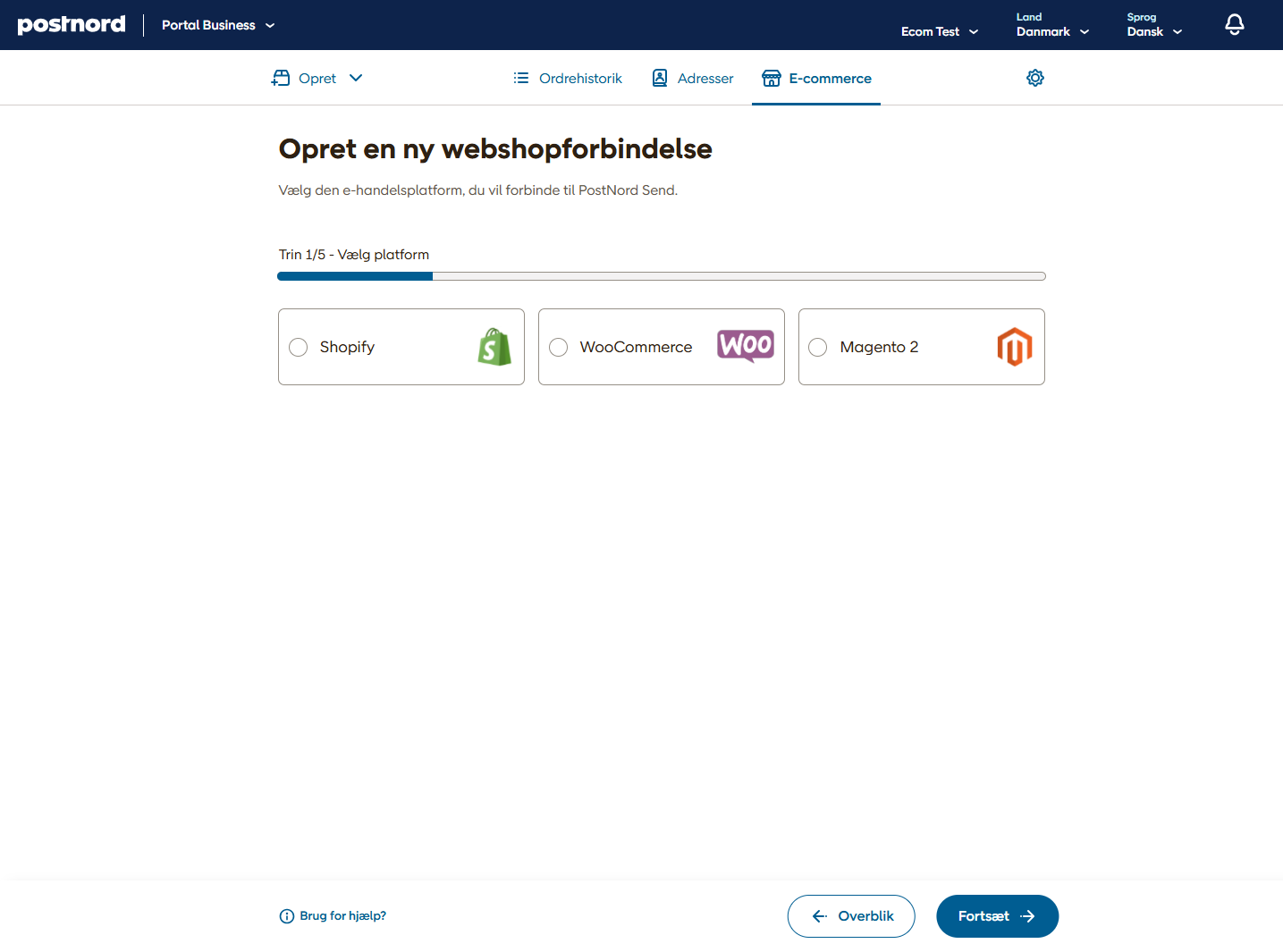
Task: Click the Opret menu label
Action: coord(317,79)
